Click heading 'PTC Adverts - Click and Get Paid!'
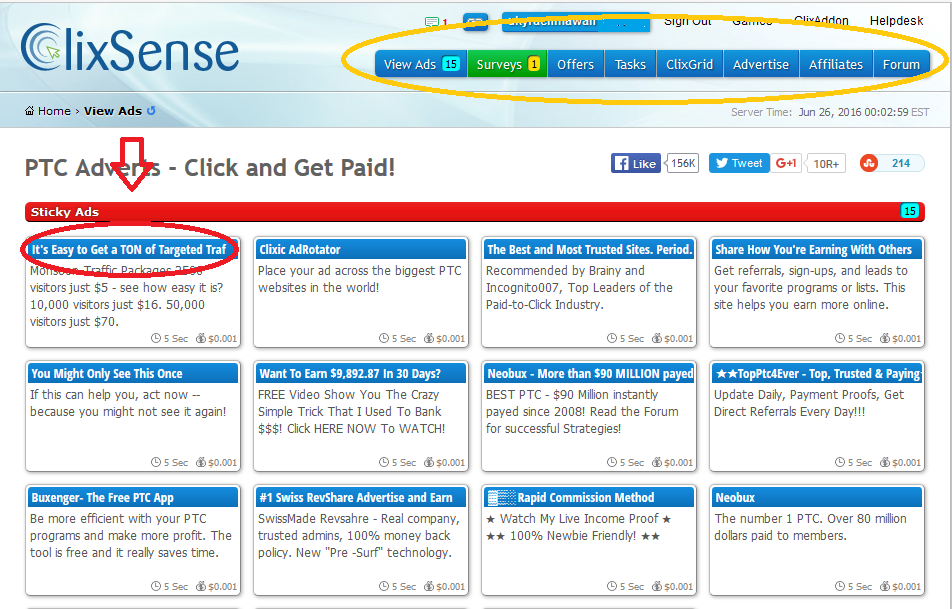The width and height of the screenshot is (952, 609). 210,168
